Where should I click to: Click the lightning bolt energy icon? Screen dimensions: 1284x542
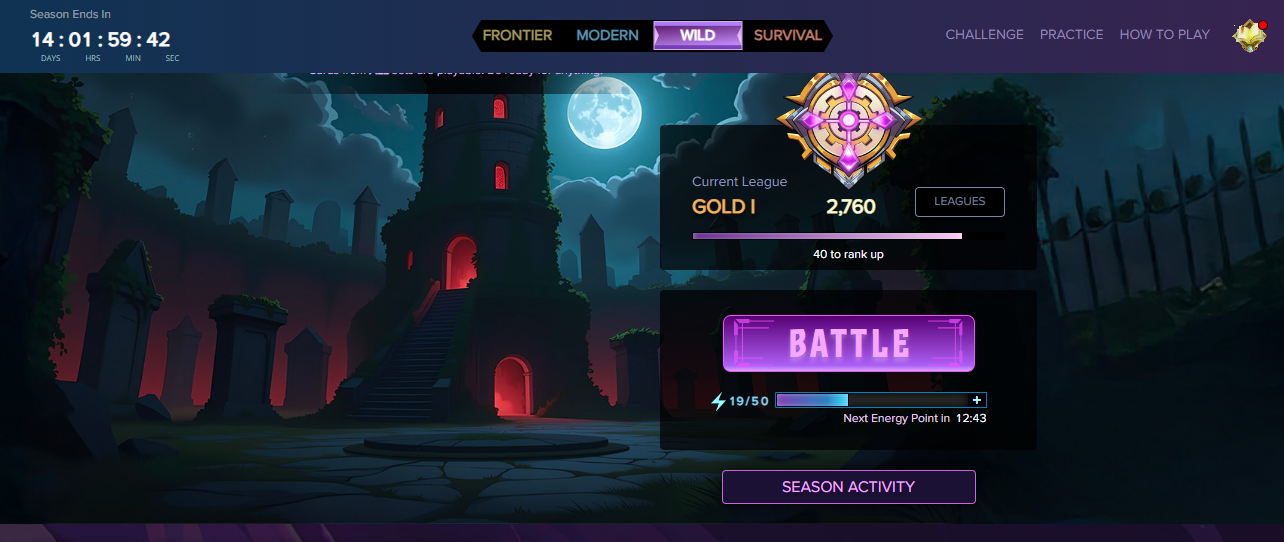718,401
